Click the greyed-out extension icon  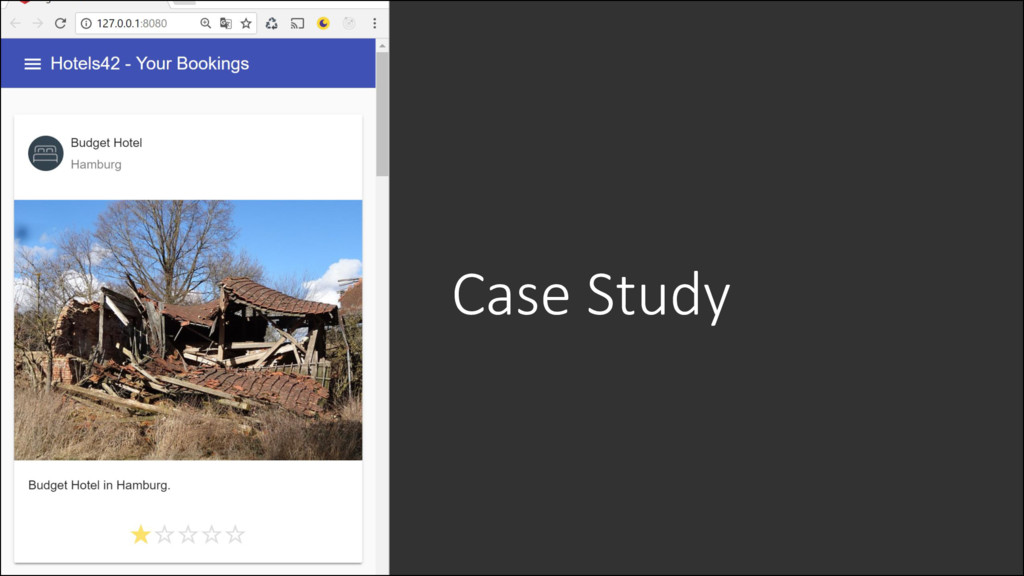[349, 24]
